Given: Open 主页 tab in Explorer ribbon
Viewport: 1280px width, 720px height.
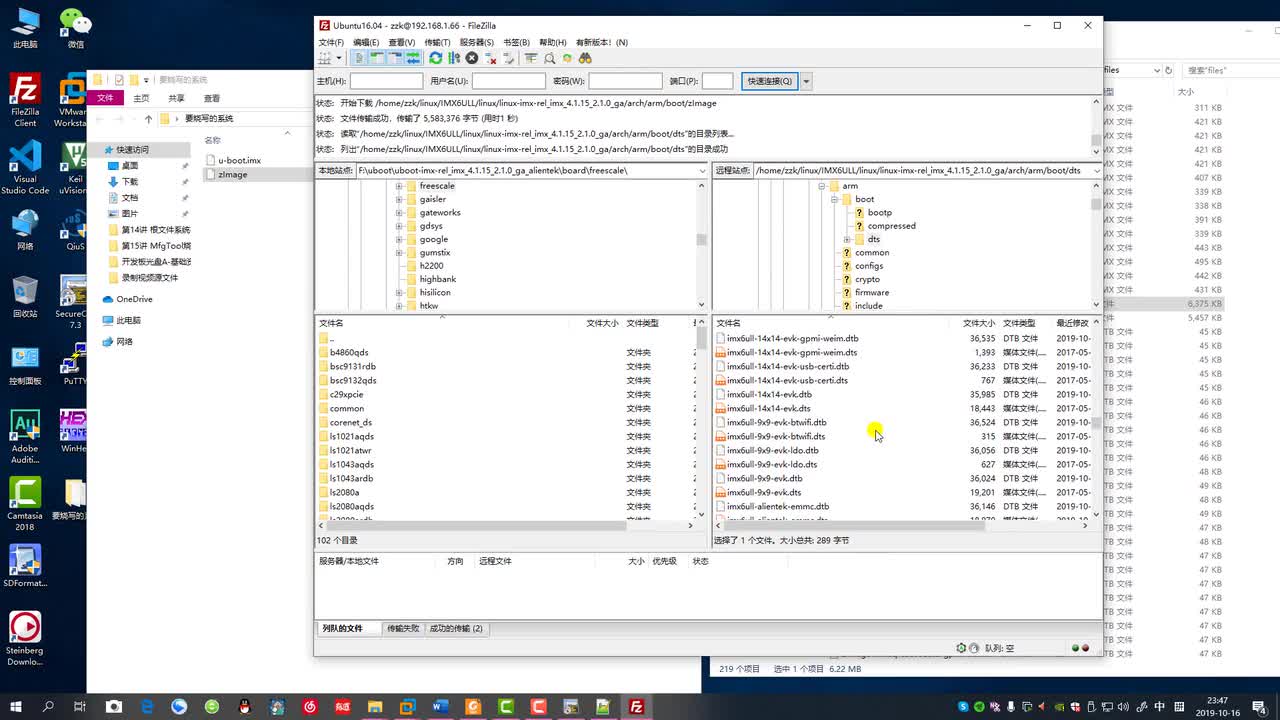Looking at the screenshot, I should [x=141, y=98].
